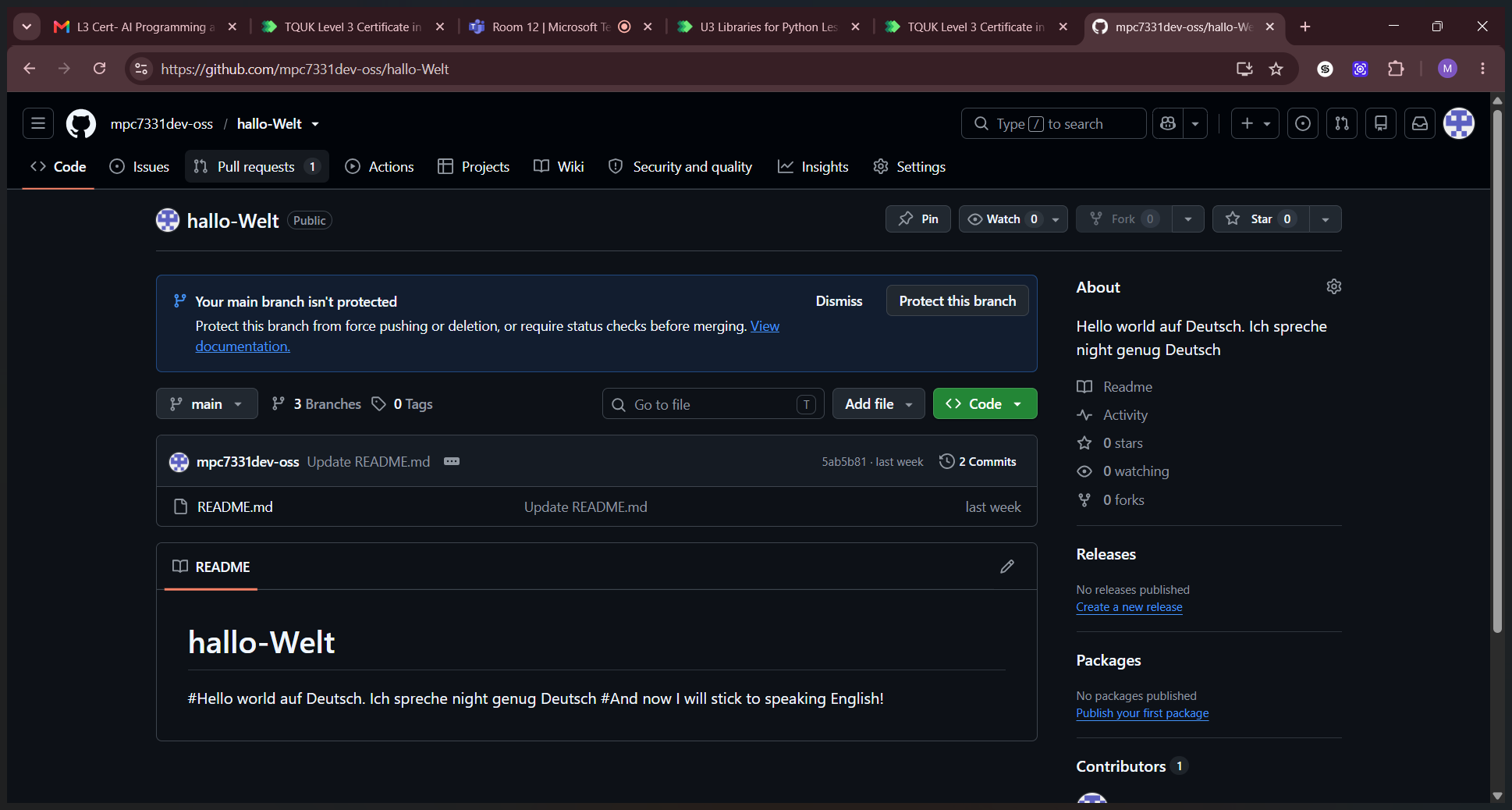Image resolution: width=1512 pixels, height=810 pixels.
Task: Open the browser extensions puzzle icon
Action: click(1396, 69)
